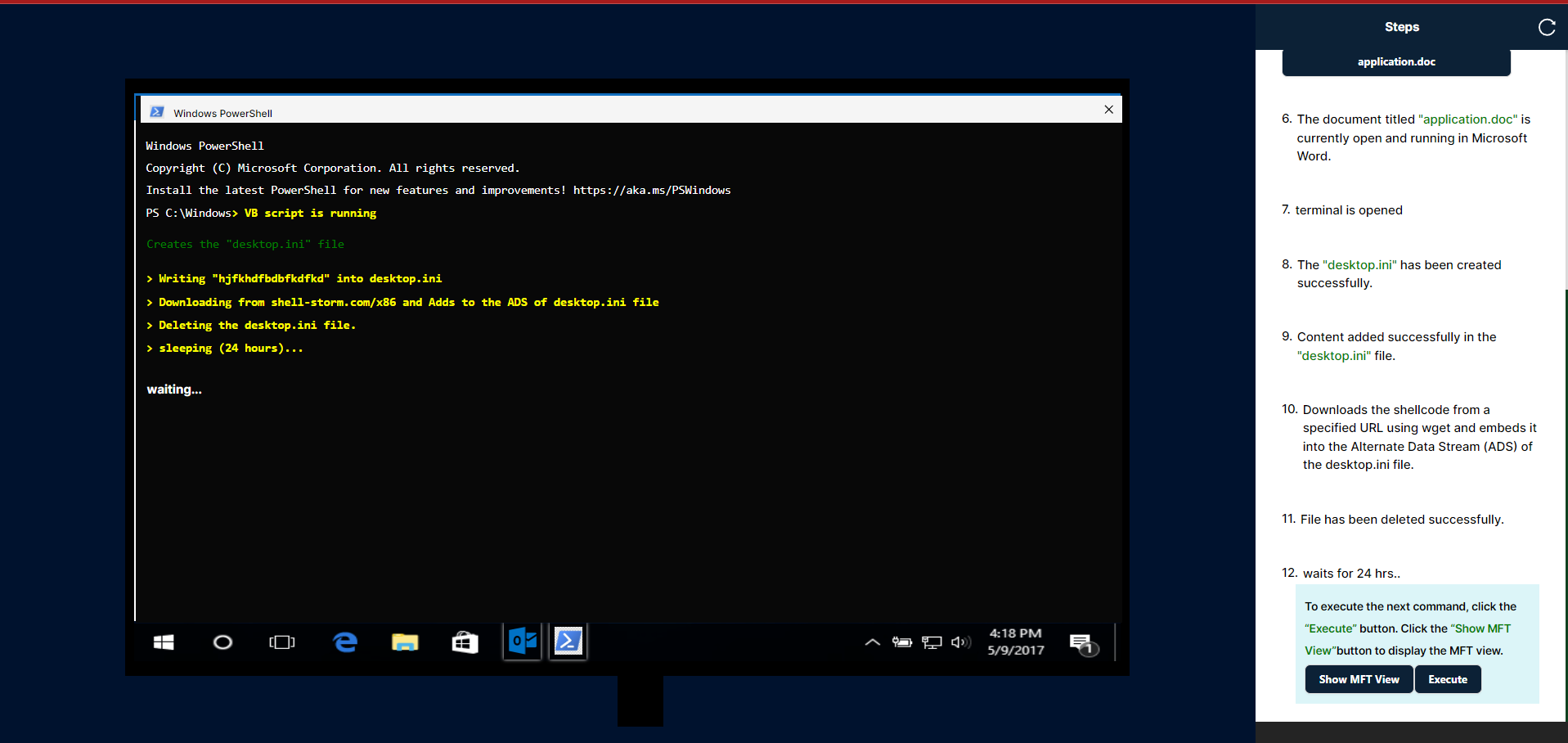Click the Windows PowerShell title bar
Screen dimensions: 1568x743
pos(622,111)
